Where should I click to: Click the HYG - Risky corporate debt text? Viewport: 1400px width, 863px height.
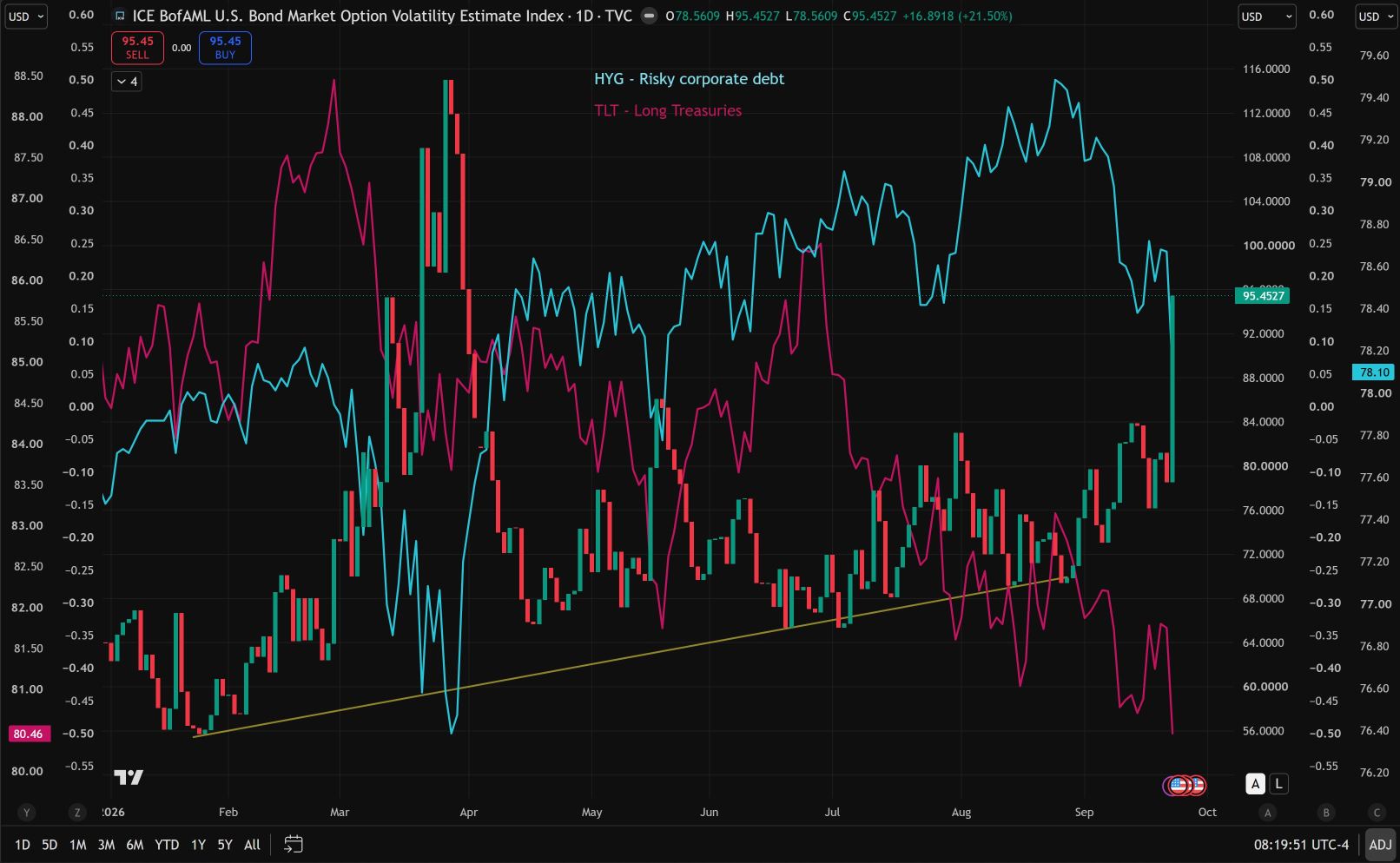689,79
